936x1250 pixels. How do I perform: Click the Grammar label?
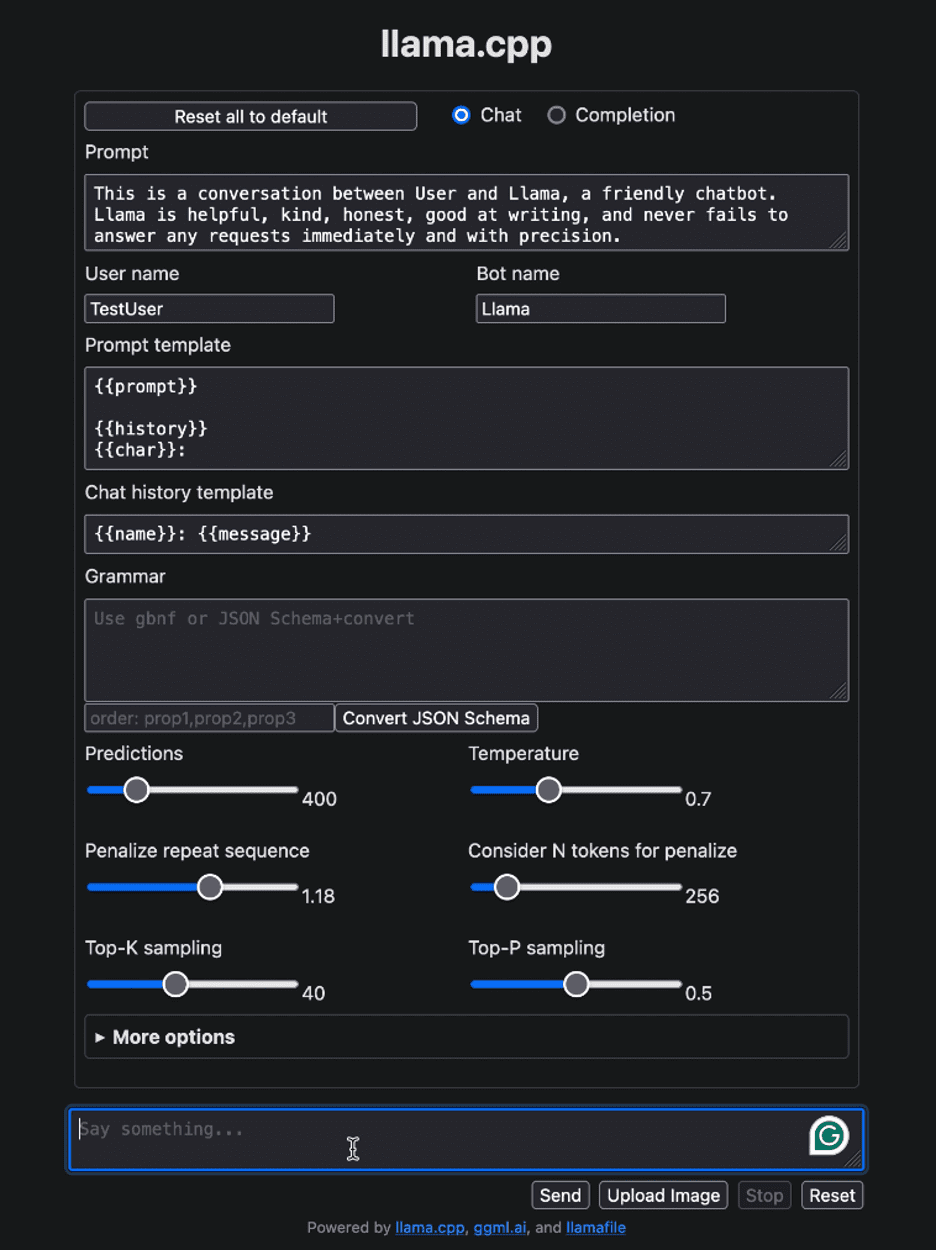[125, 576]
